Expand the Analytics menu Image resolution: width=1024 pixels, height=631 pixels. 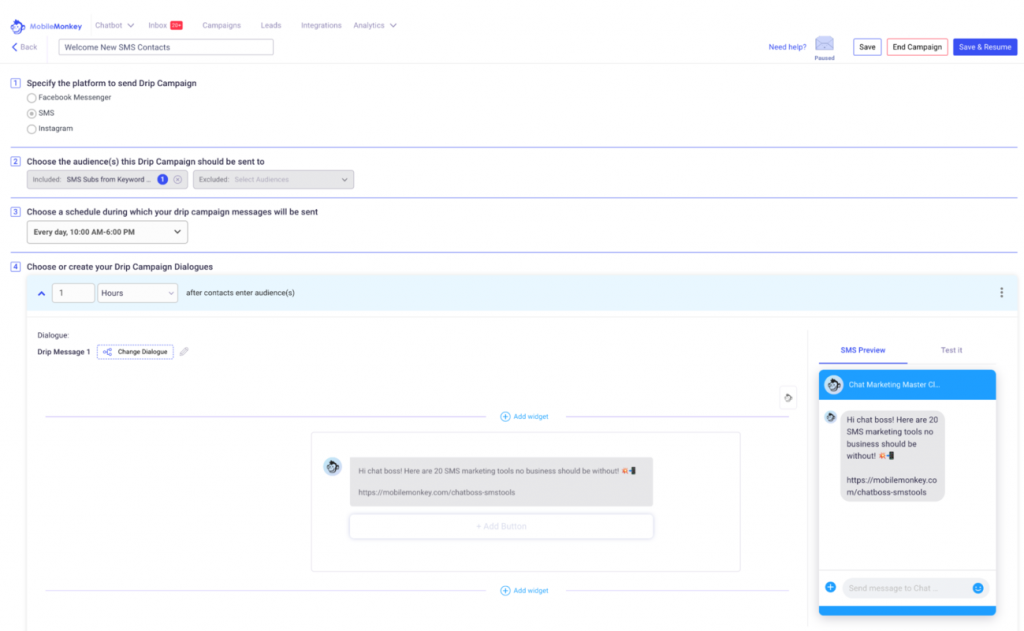coord(375,25)
